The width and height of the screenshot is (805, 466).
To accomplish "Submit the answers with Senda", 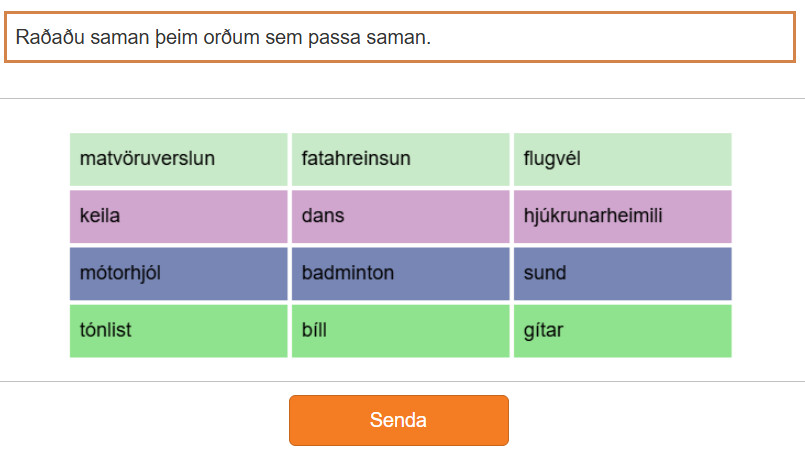I will [398, 420].
